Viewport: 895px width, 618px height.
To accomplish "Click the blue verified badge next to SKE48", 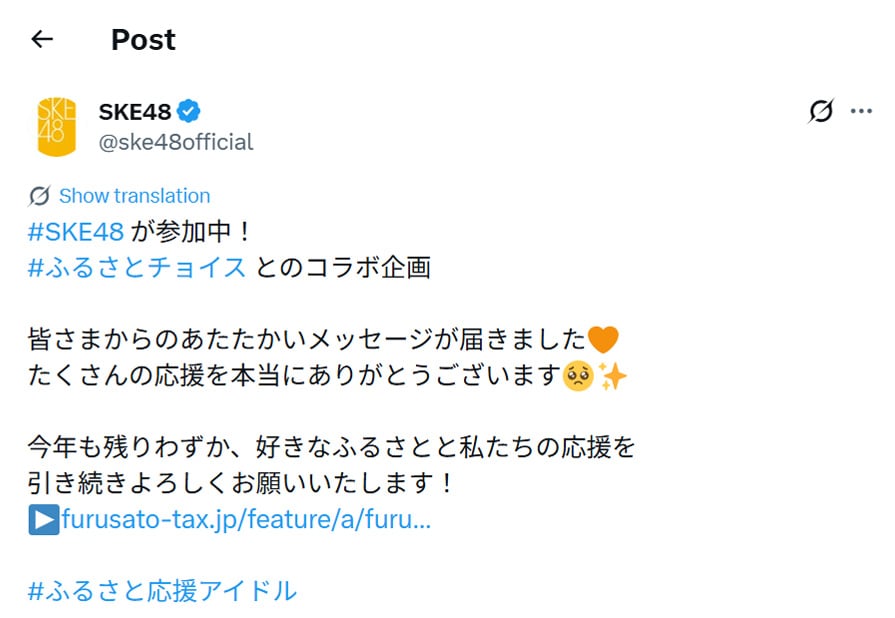I will 190,111.
